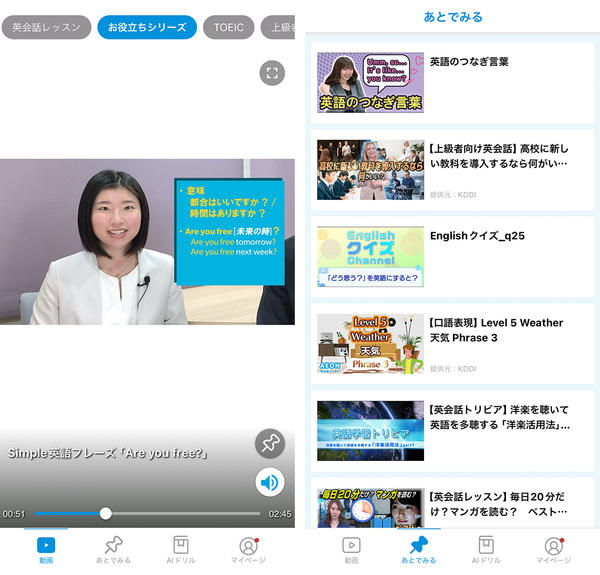Open thumbnail of 英語のつなぎ言葉 video
The width and height of the screenshot is (600, 575).
(370, 83)
